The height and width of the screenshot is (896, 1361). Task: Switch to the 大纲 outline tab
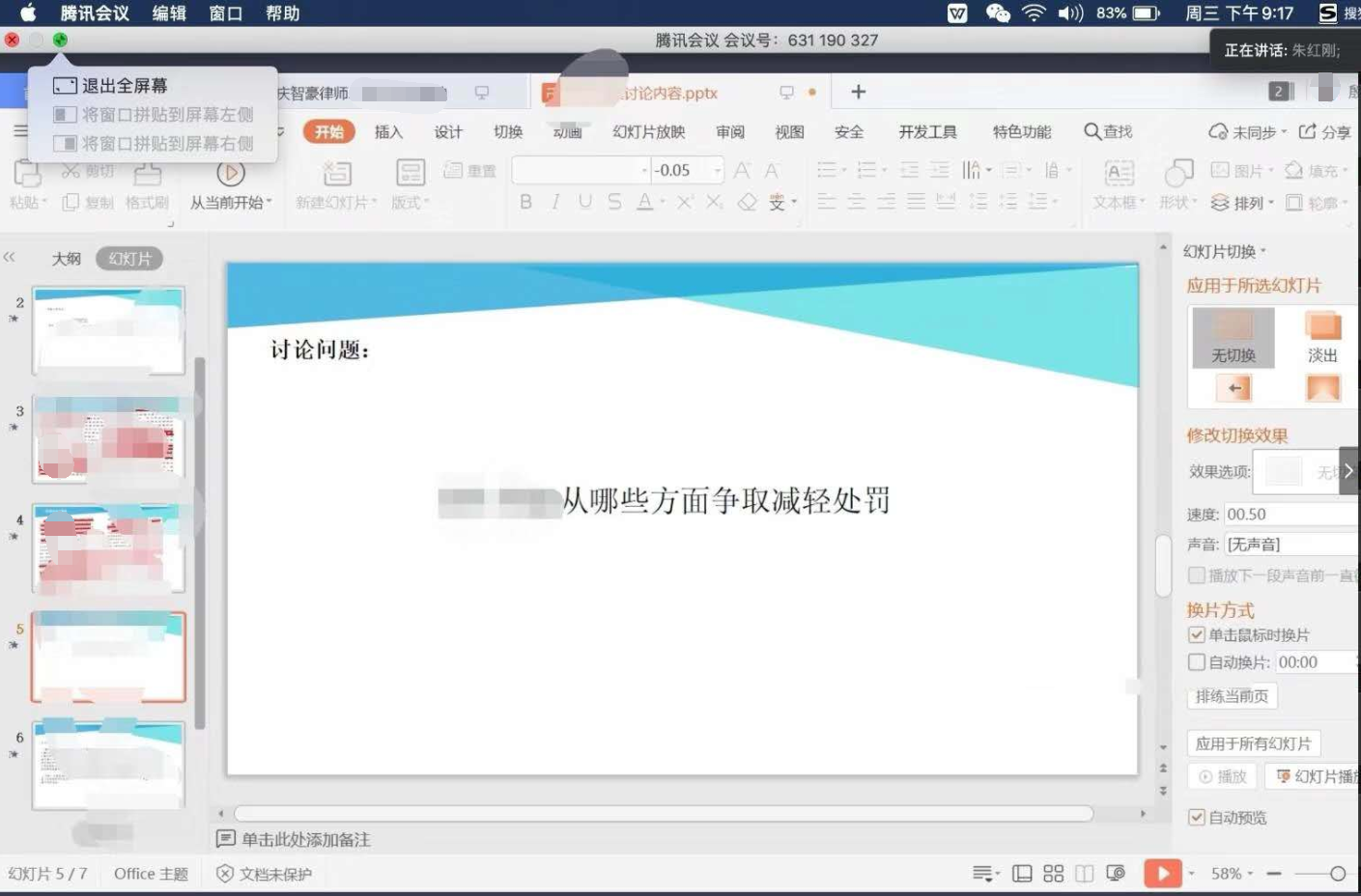pyautogui.click(x=66, y=259)
